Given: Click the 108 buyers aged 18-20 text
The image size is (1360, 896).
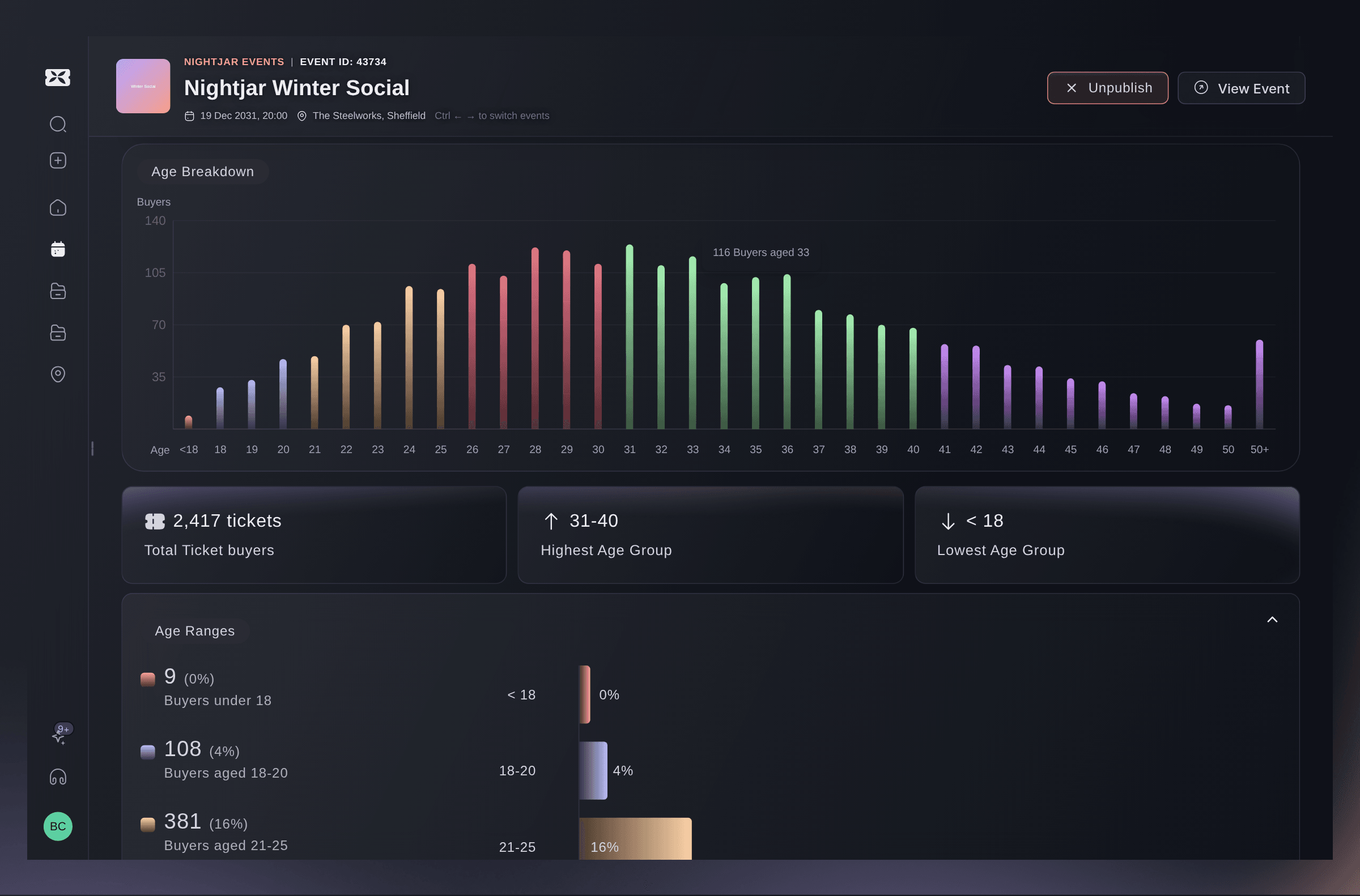Looking at the screenshot, I should click(x=226, y=759).
